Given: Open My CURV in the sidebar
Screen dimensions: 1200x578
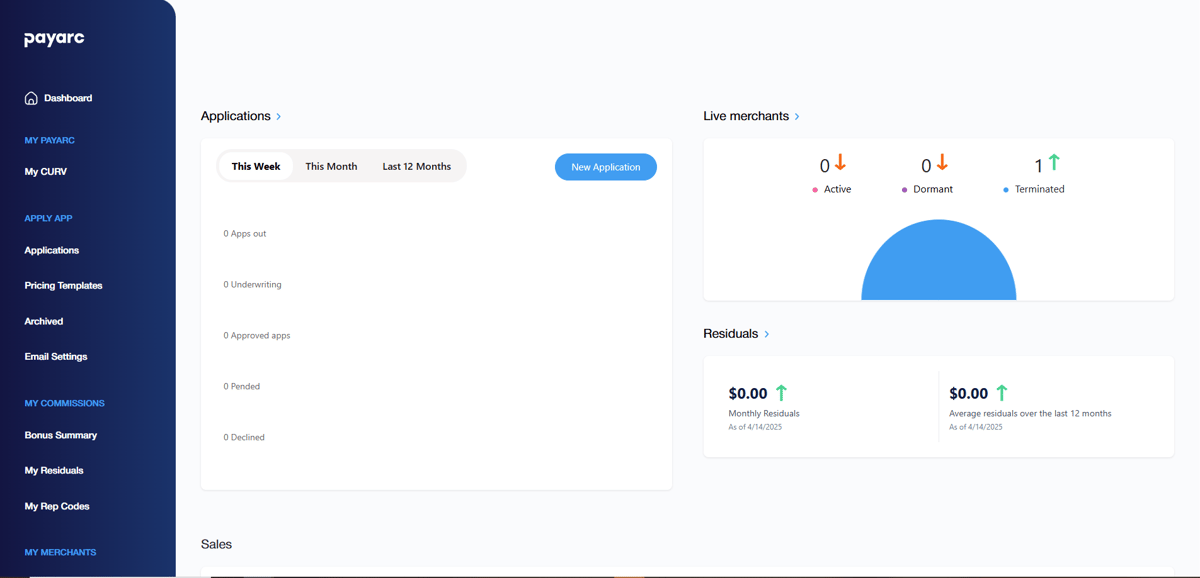Looking at the screenshot, I should click(46, 172).
